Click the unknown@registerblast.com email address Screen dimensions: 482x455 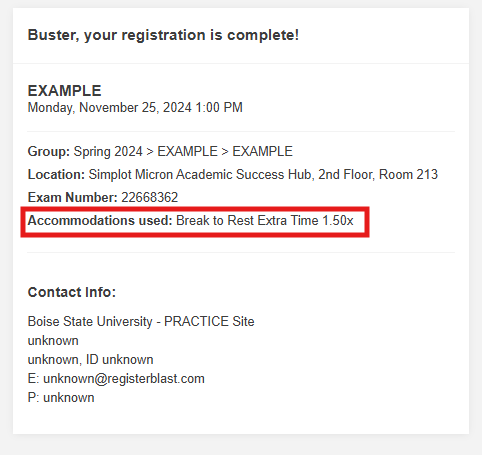[124, 379]
